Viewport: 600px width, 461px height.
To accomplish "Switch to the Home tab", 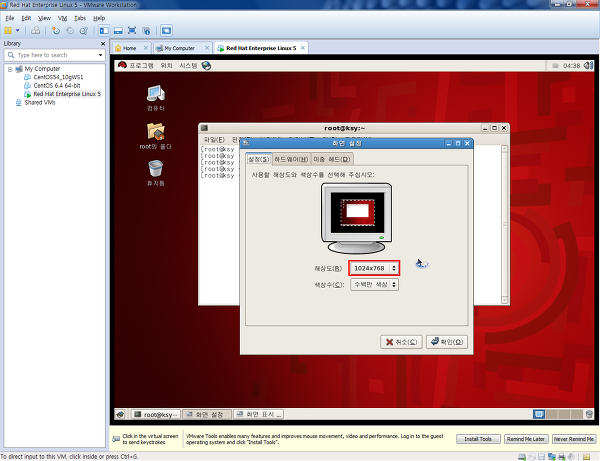I will pyautogui.click(x=129, y=48).
